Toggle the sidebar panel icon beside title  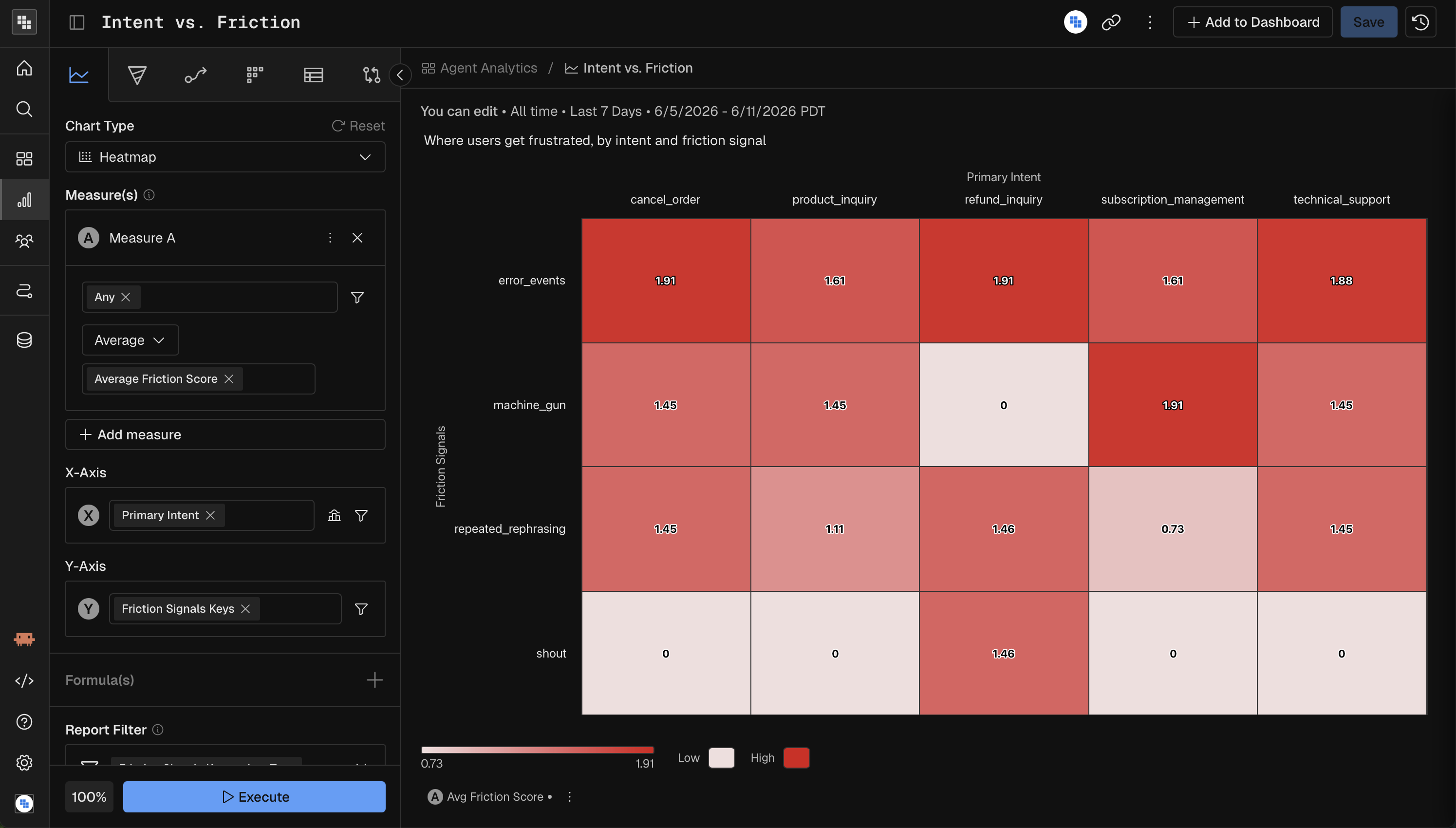tap(77, 22)
